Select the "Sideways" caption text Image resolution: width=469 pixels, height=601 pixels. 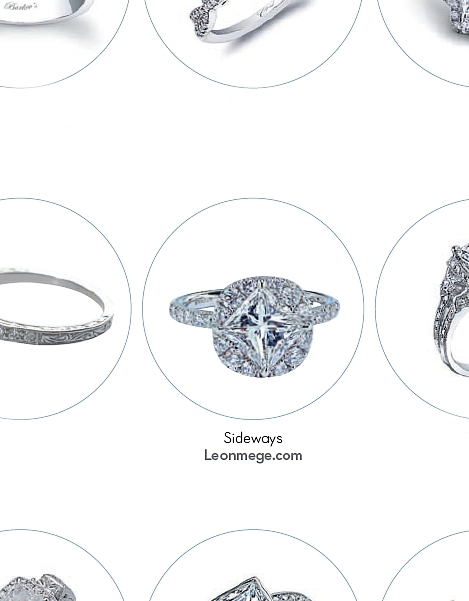[x=253, y=438]
